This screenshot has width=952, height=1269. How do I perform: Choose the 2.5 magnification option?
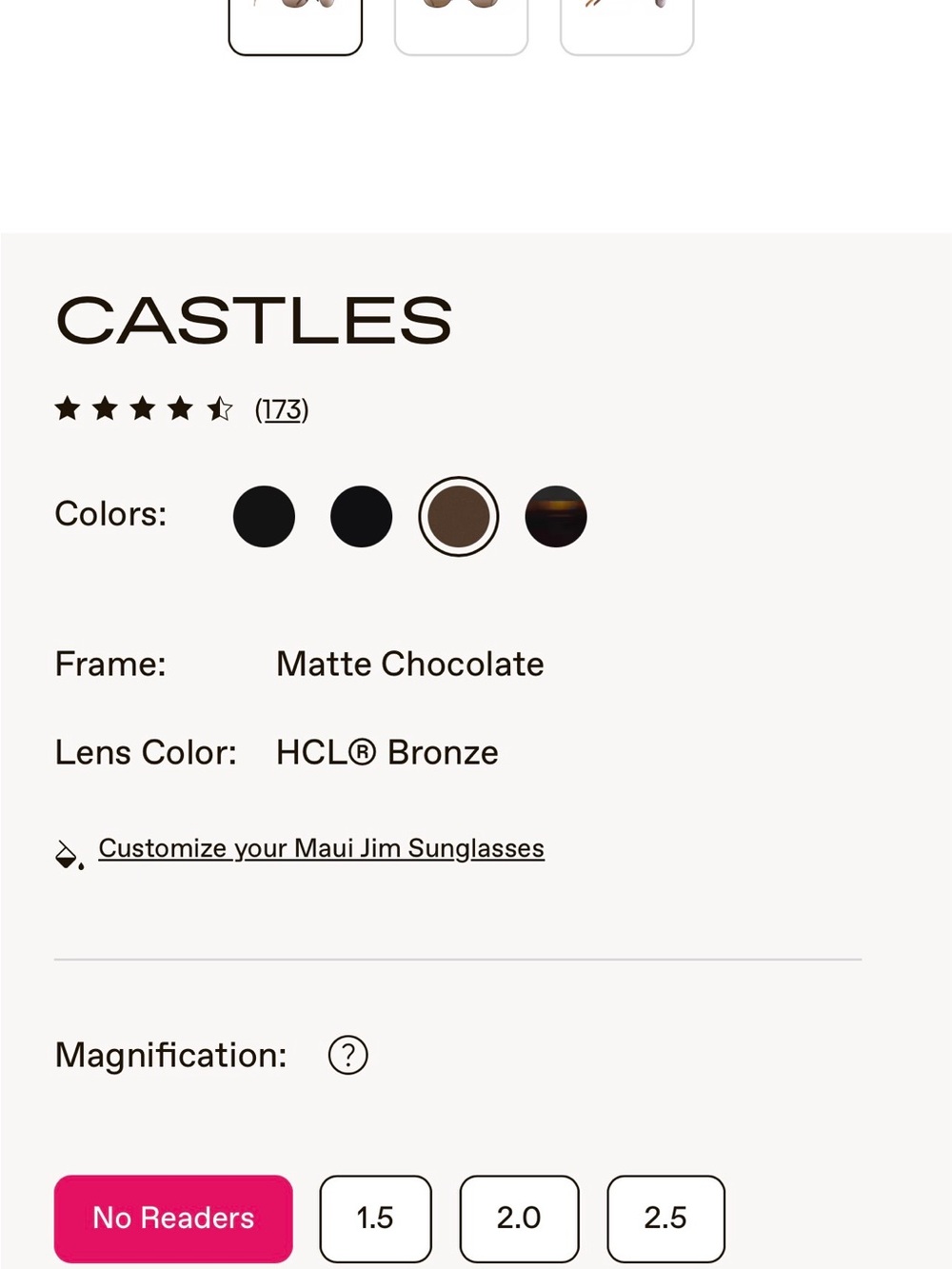coord(665,1219)
